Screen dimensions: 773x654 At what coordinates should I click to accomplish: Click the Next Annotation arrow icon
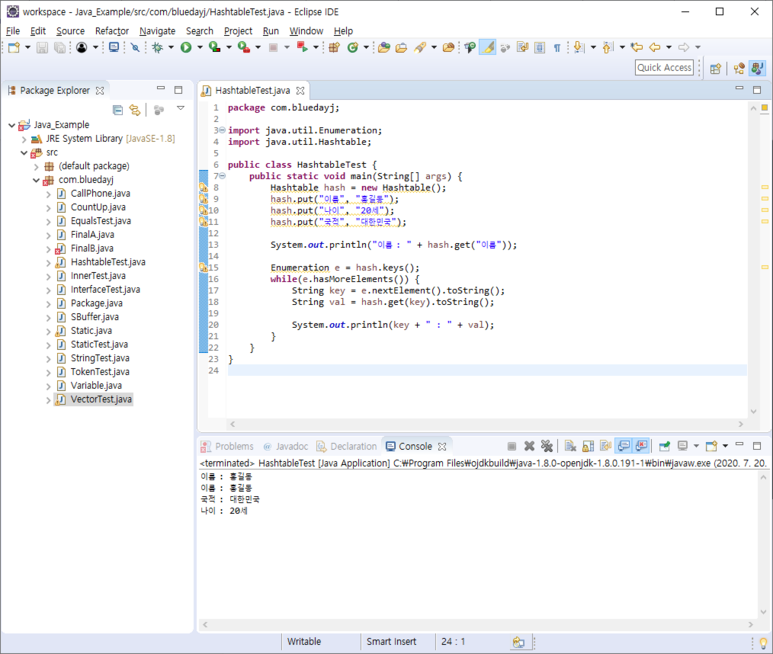[579, 47]
